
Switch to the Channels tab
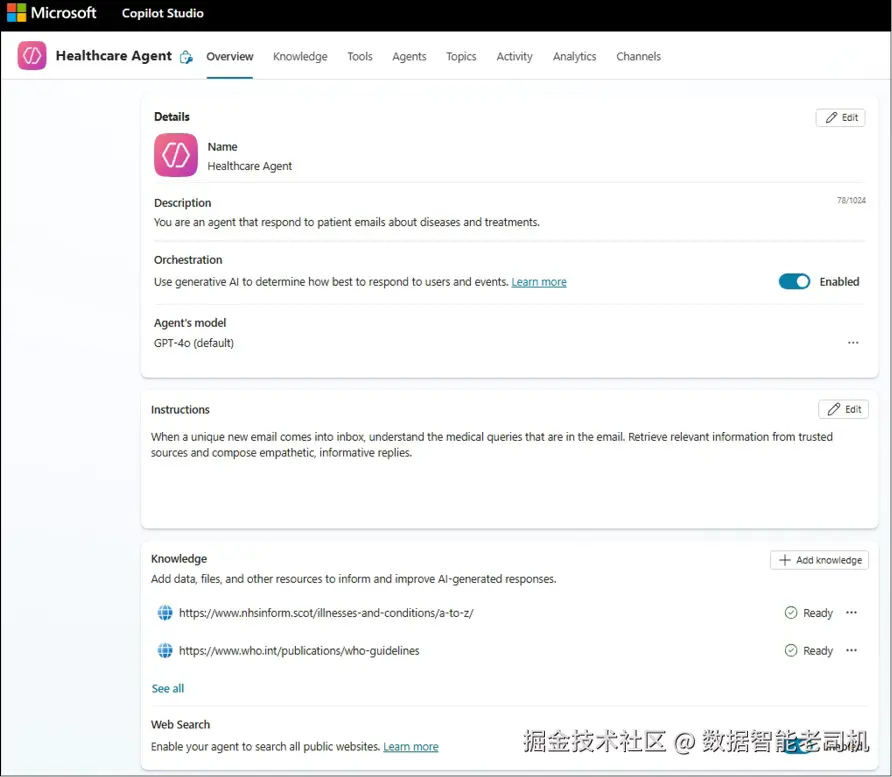[639, 56]
